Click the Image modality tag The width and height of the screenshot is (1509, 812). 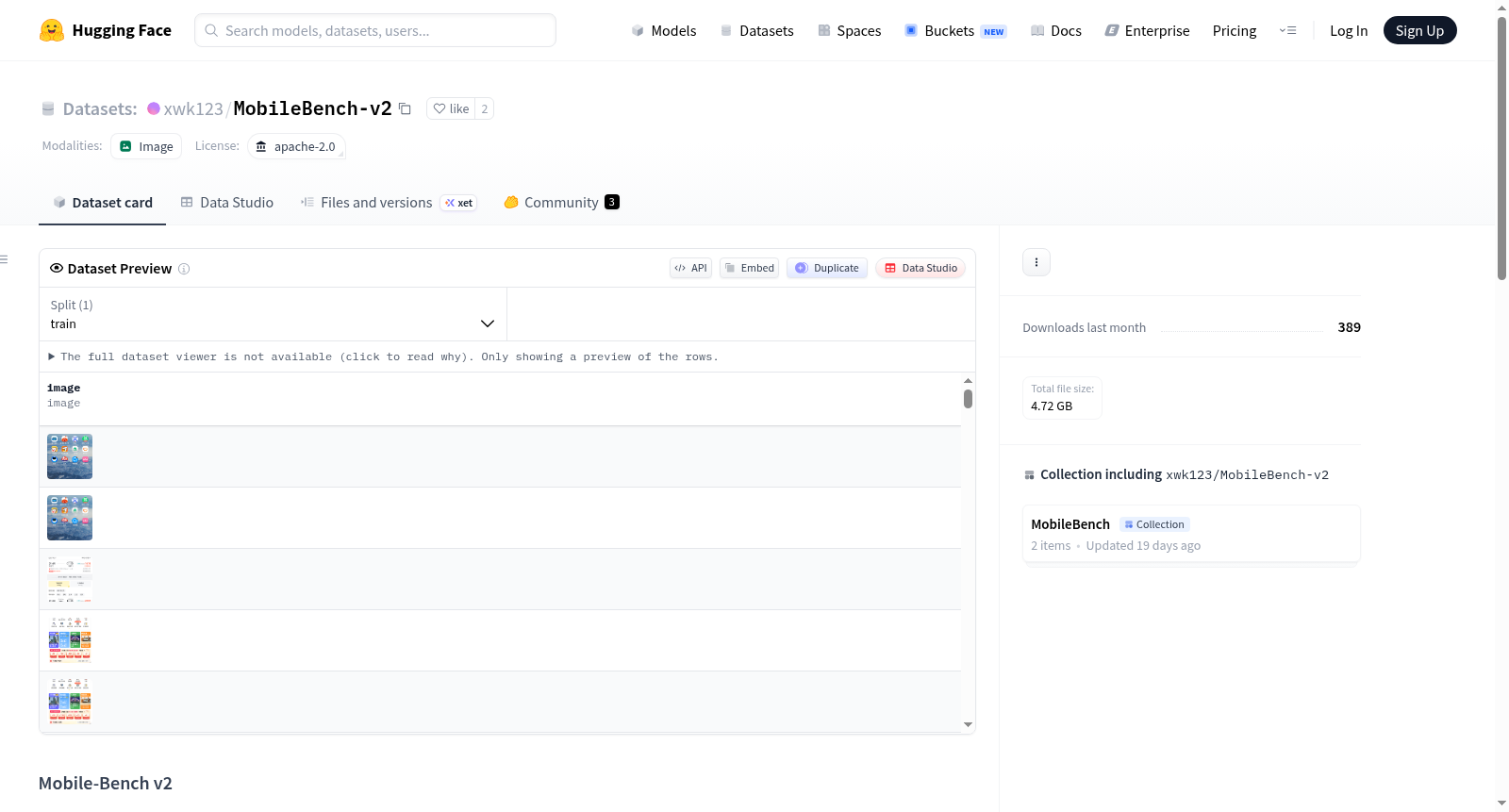pos(146,146)
